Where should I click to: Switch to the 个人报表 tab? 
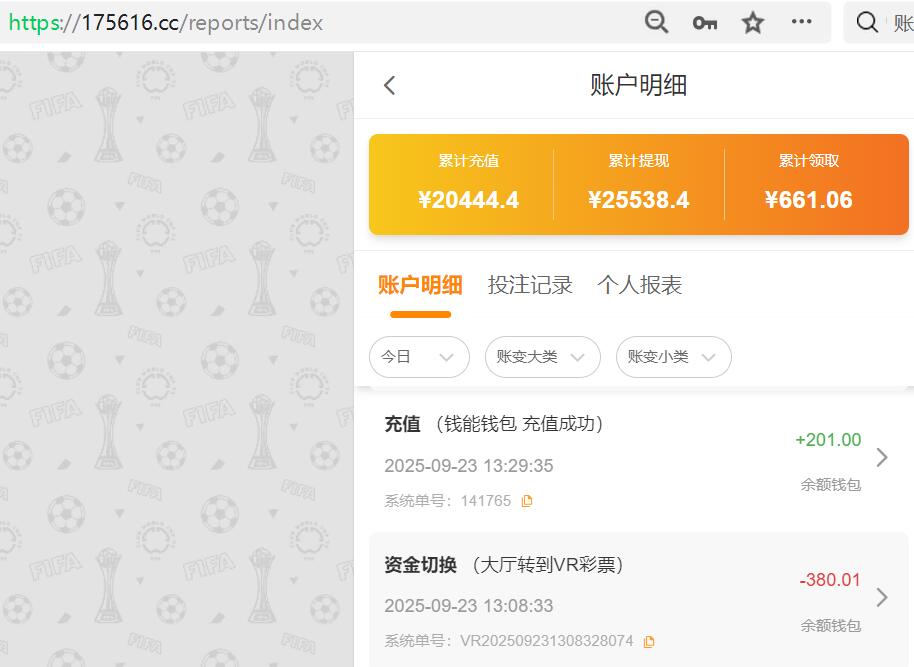coord(643,285)
